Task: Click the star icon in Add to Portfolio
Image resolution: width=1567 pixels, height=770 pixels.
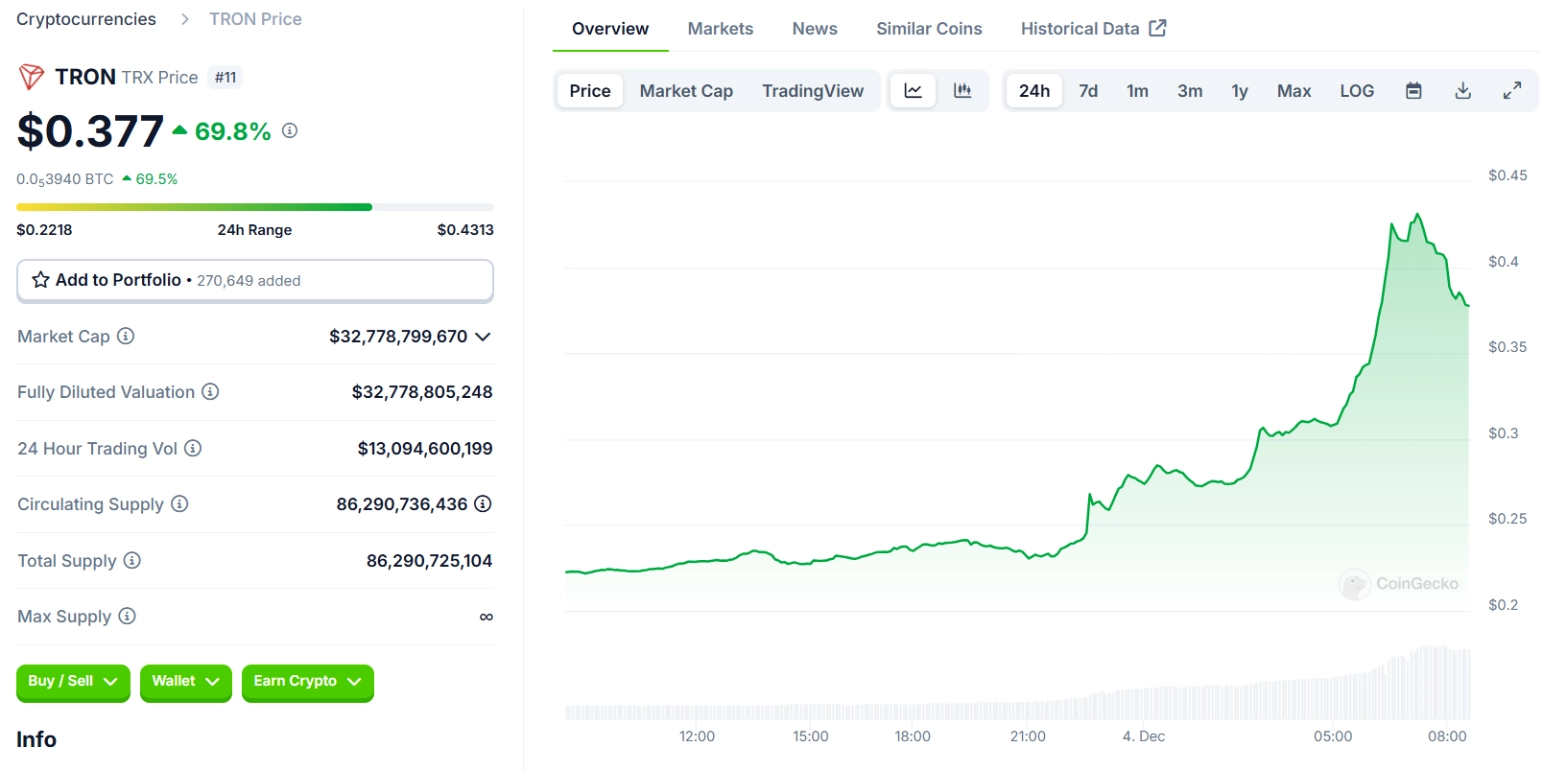Action: [41, 280]
